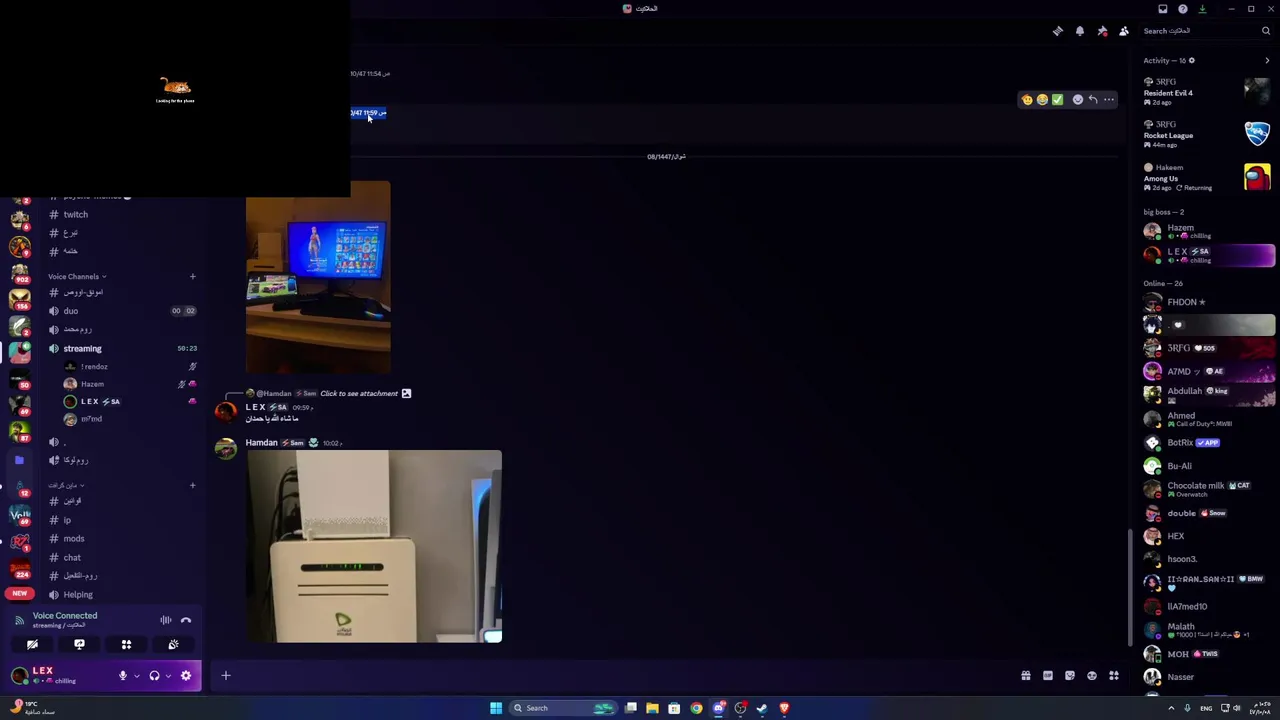Open add reaction smiley picker
The width and height of the screenshot is (1280, 720).
pos(1078,100)
